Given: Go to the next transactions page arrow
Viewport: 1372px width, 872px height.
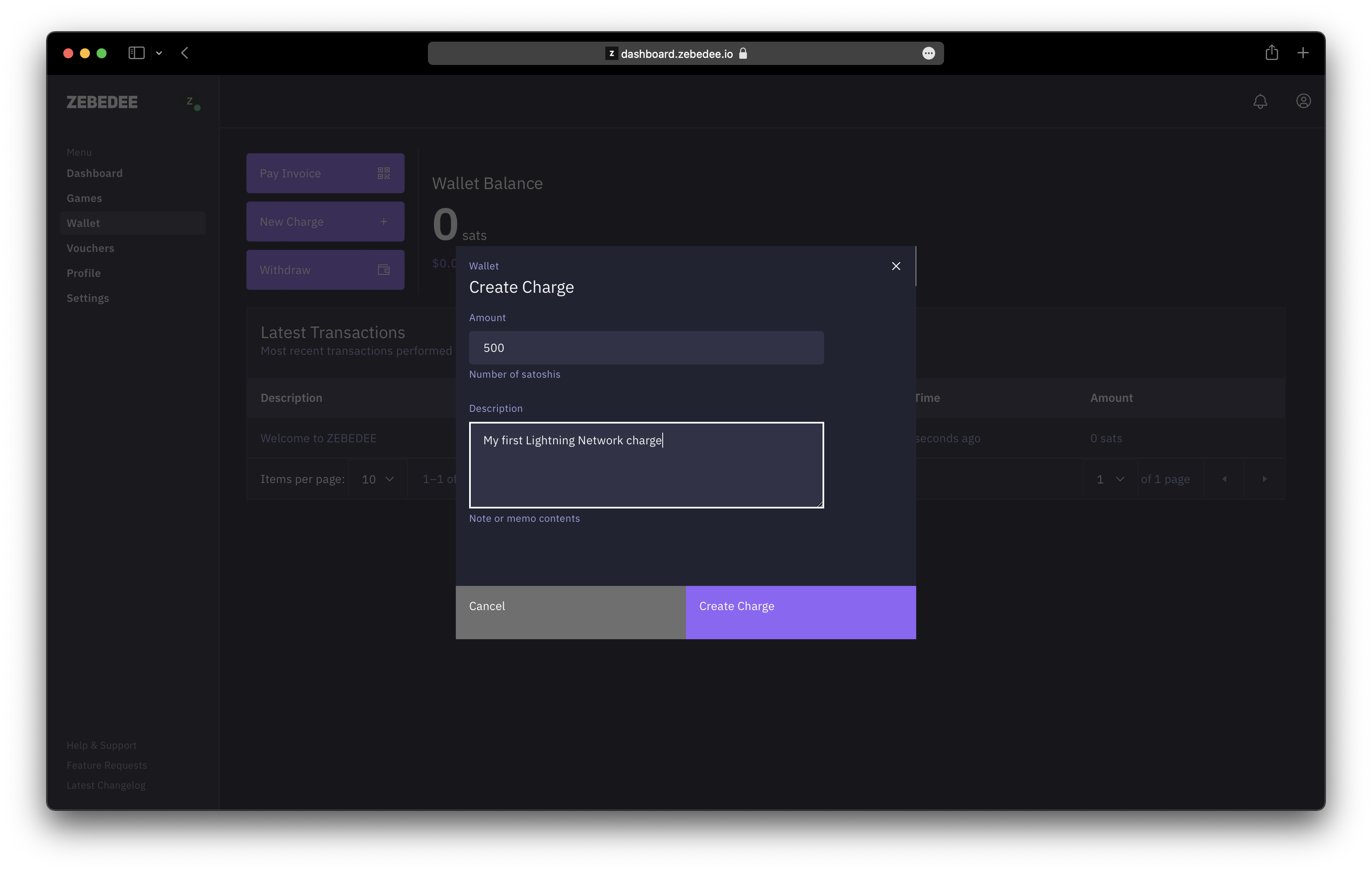Looking at the screenshot, I should (x=1264, y=479).
